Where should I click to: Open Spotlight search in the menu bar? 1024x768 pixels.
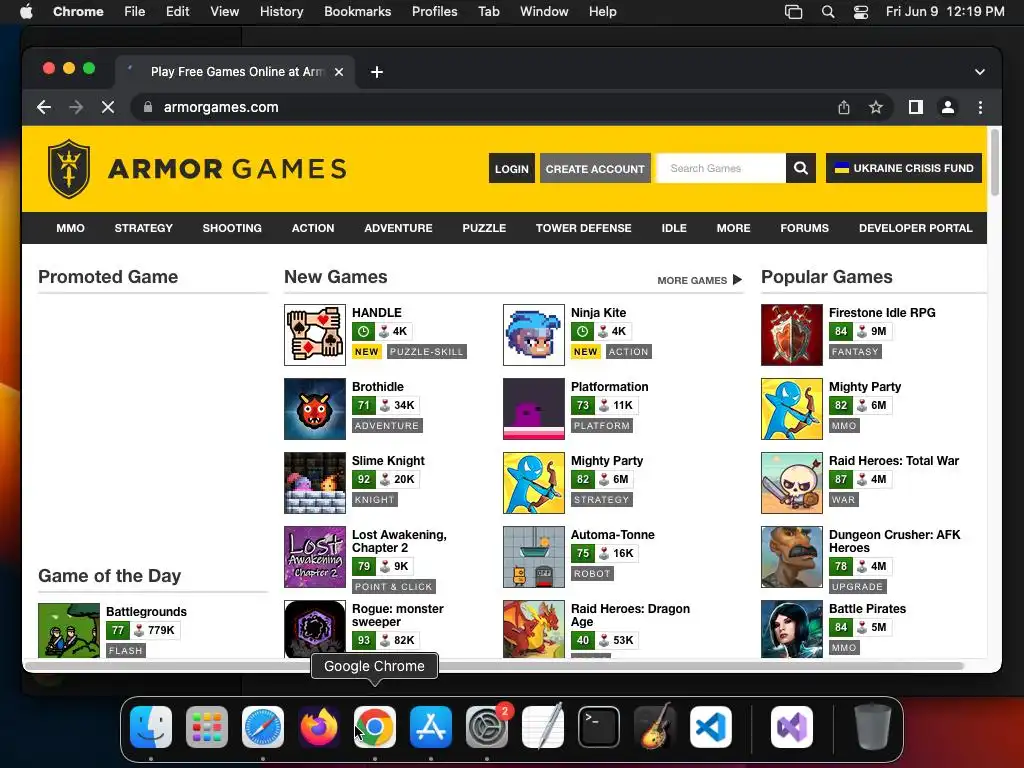click(x=828, y=12)
